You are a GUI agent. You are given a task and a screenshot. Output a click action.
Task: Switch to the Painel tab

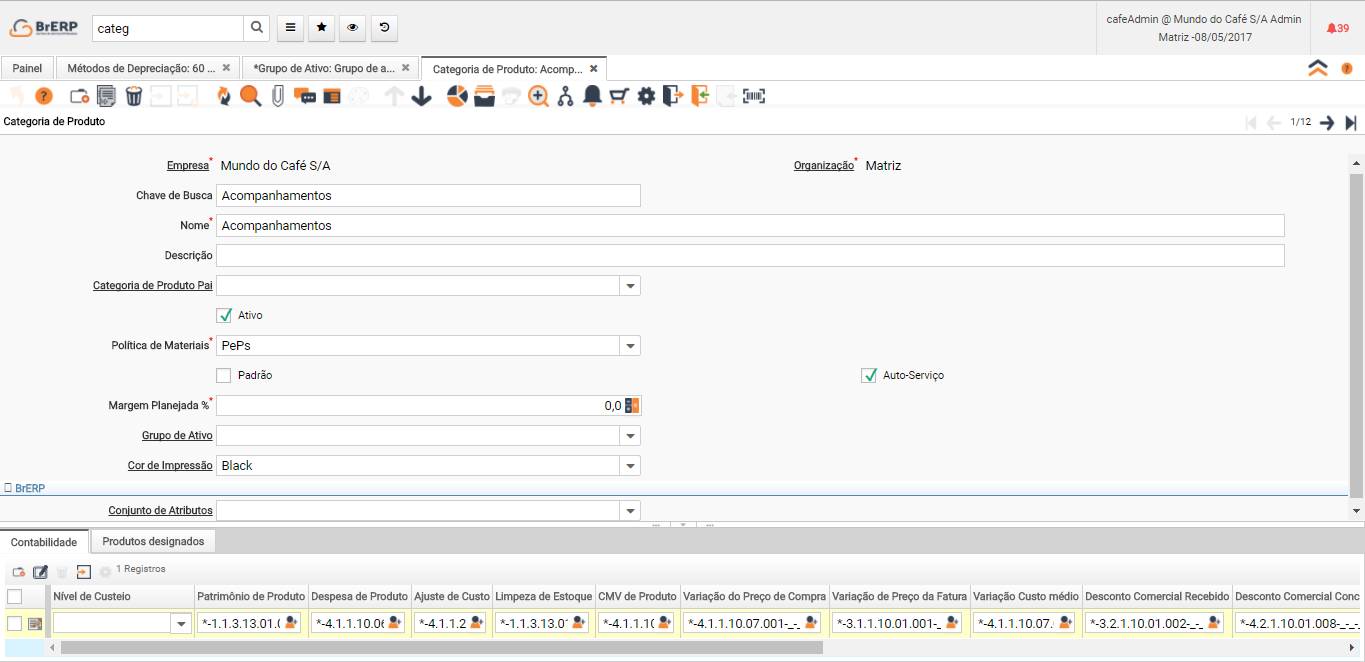point(28,68)
